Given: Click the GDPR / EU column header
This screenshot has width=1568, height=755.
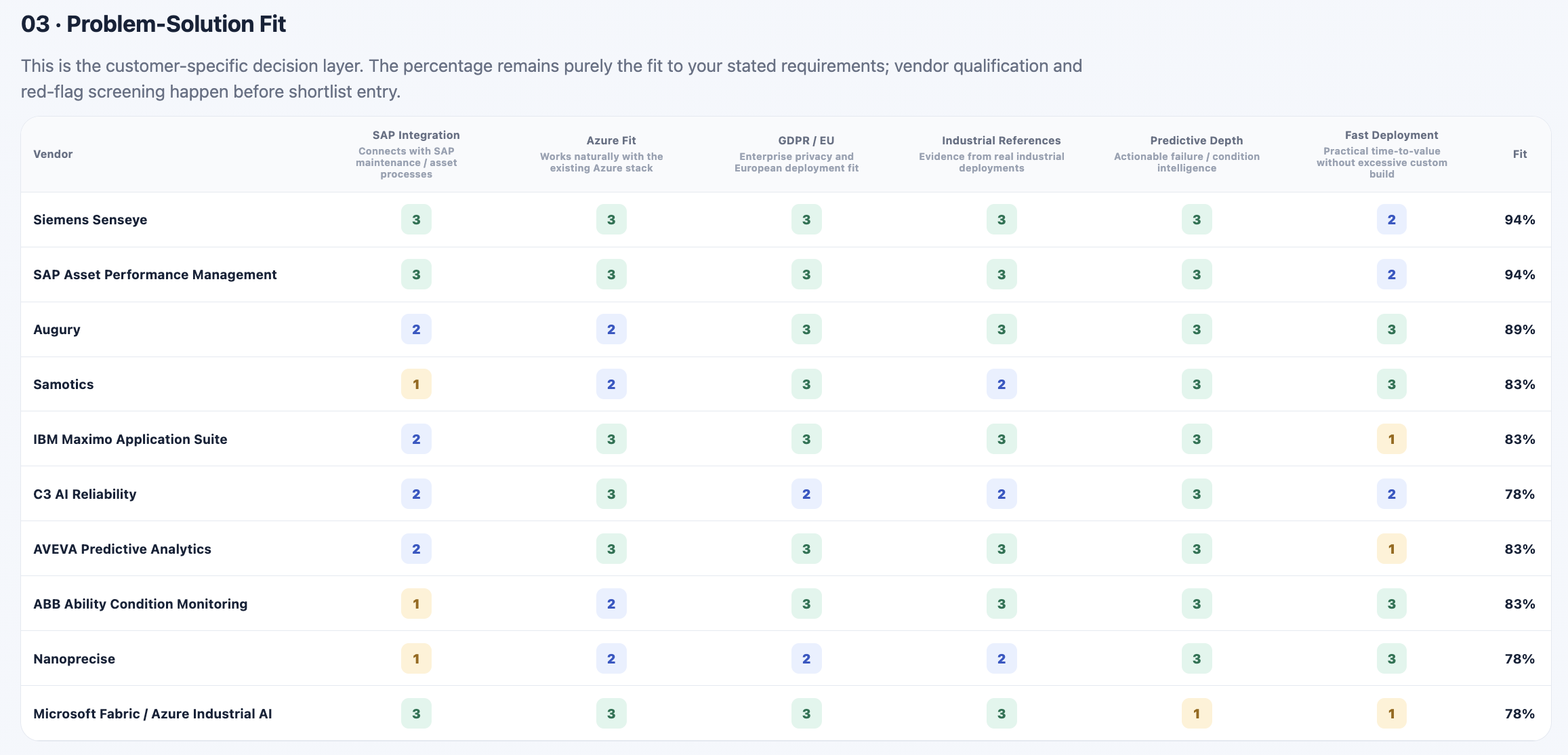Looking at the screenshot, I should pos(806,140).
